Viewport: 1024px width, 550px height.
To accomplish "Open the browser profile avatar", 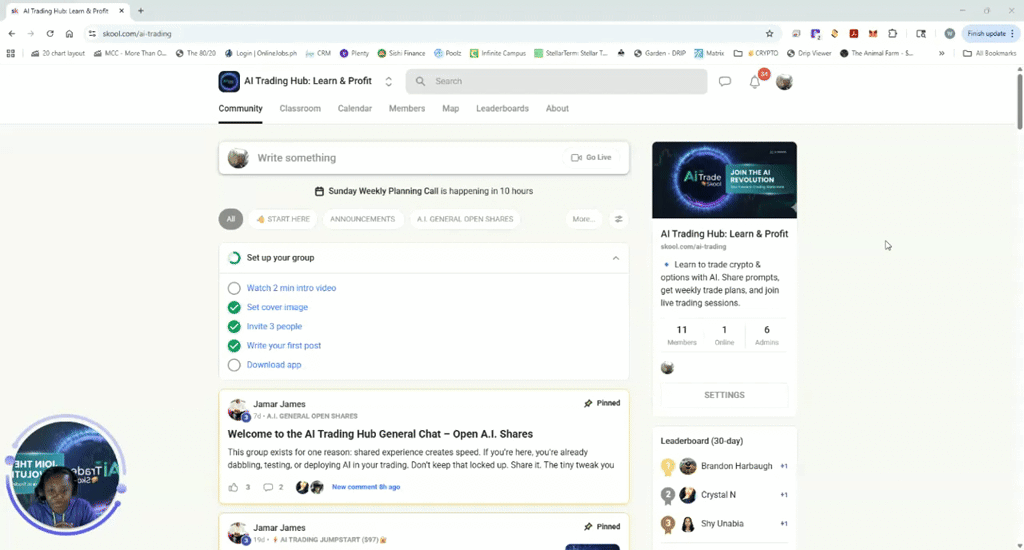I will tap(950, 33).
